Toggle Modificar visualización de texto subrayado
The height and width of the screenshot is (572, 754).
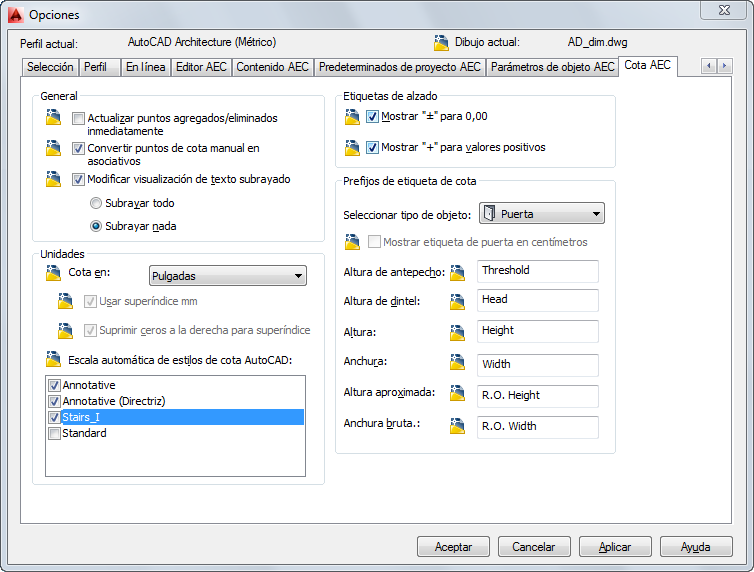78,180
